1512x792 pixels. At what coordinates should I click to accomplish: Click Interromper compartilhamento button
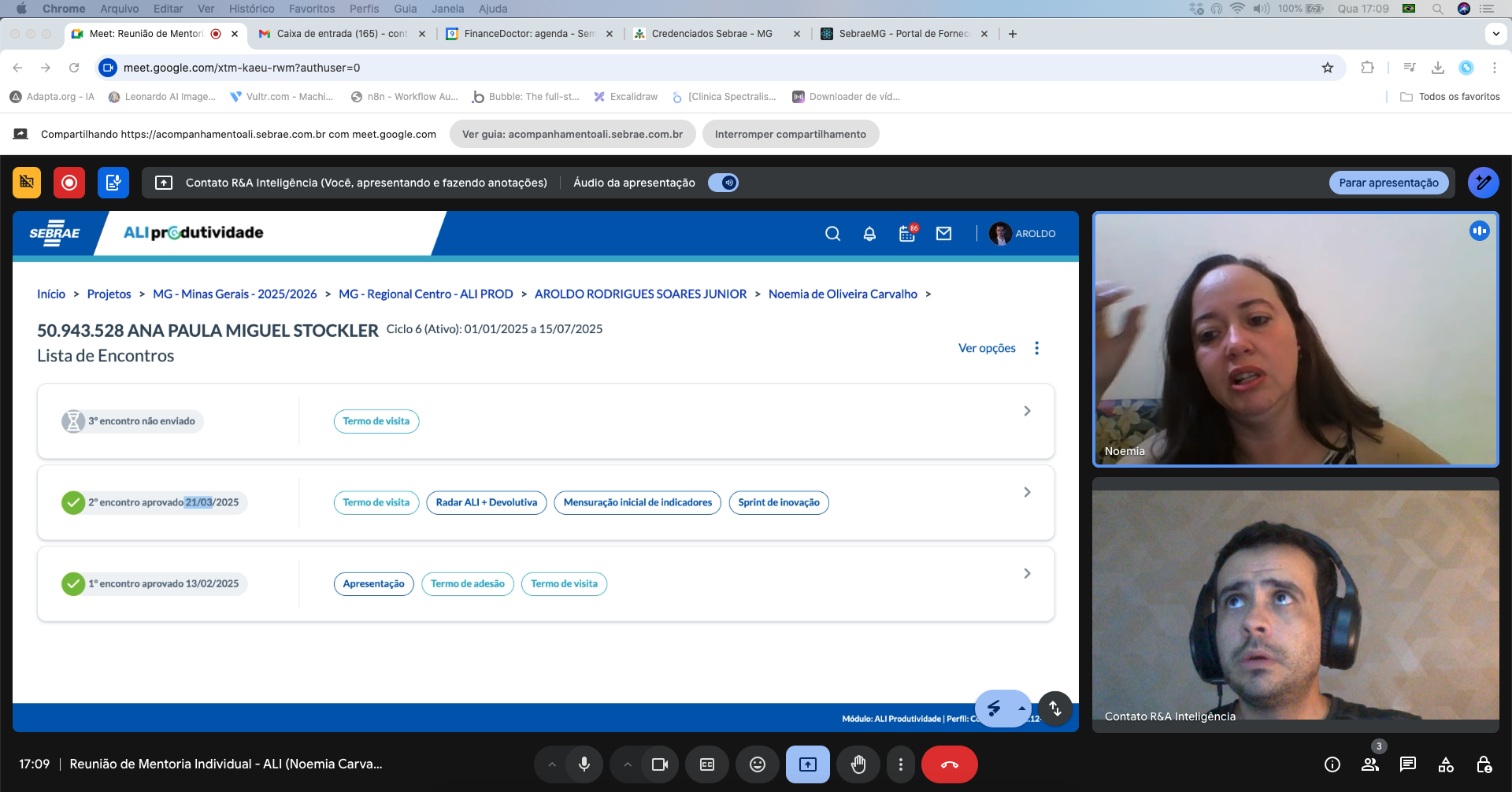pyautogui.click(x=791, y=134)
